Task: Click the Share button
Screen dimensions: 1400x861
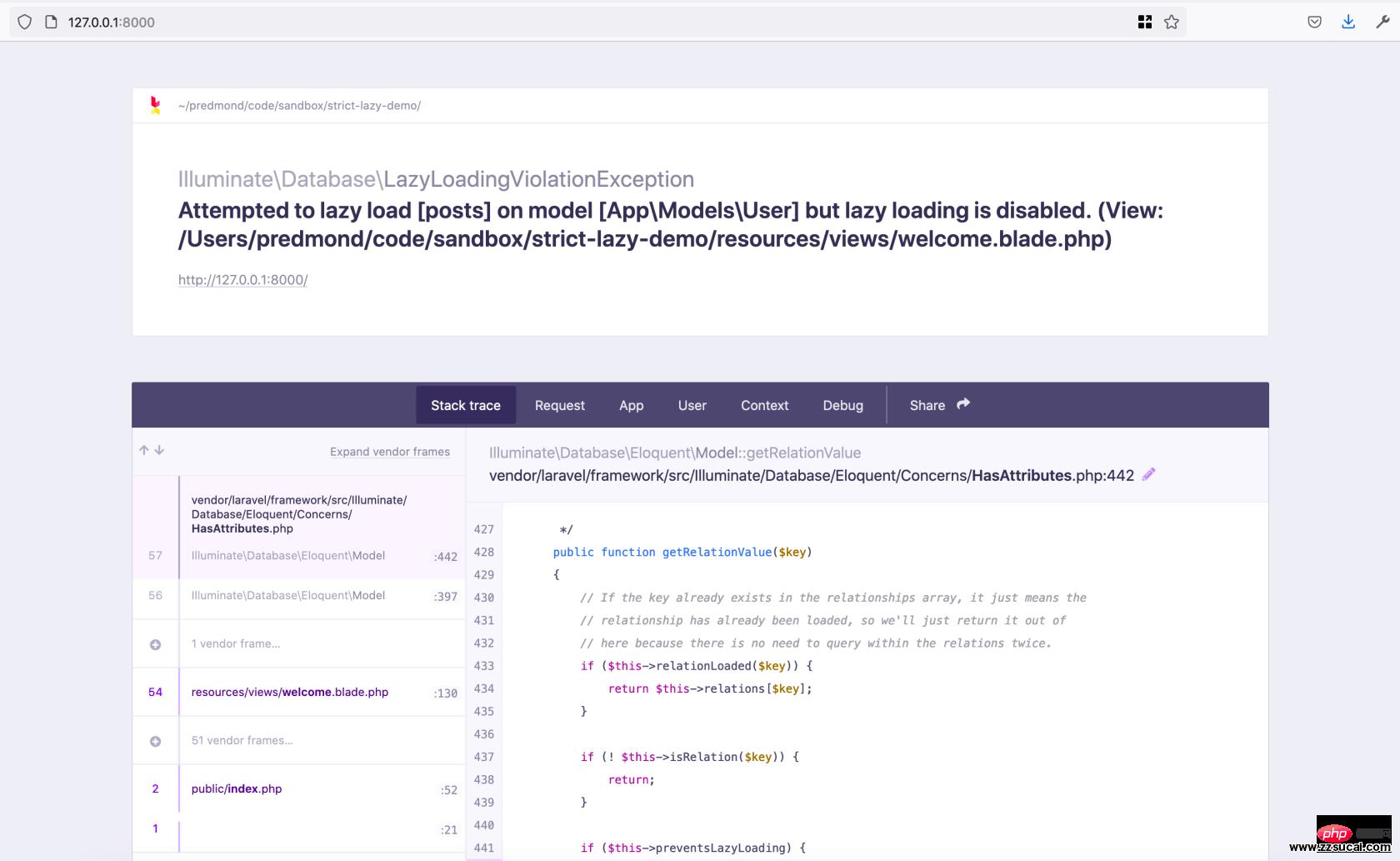Action: (x=939, y=405)
